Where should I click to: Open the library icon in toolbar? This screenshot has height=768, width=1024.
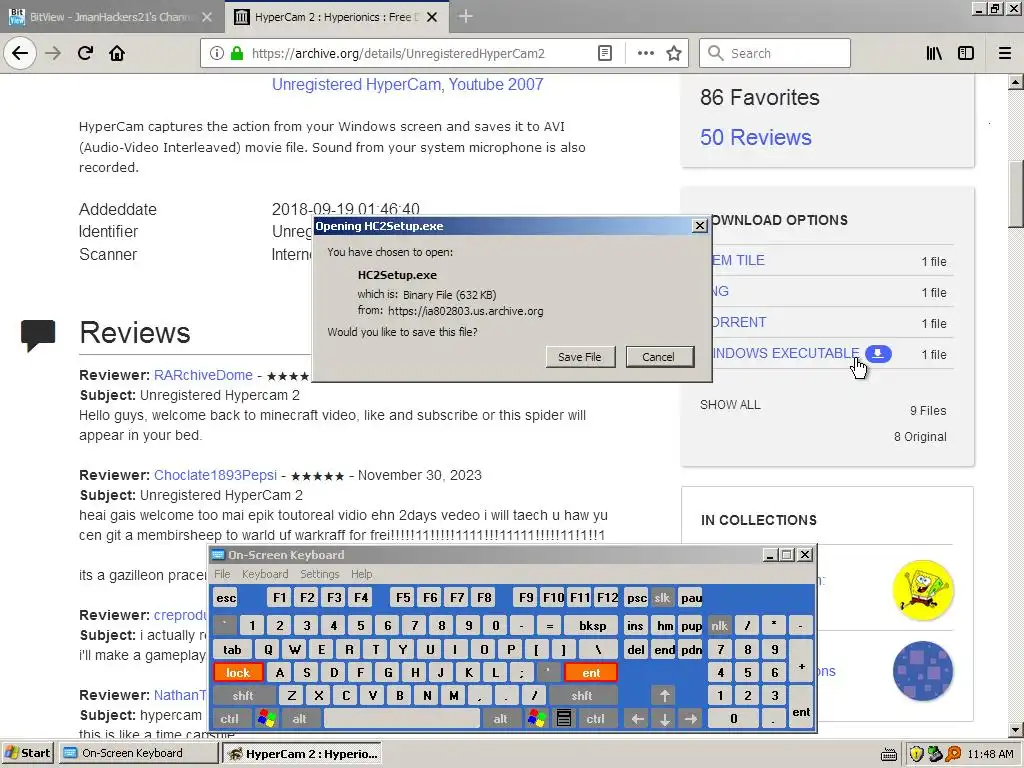934,53
